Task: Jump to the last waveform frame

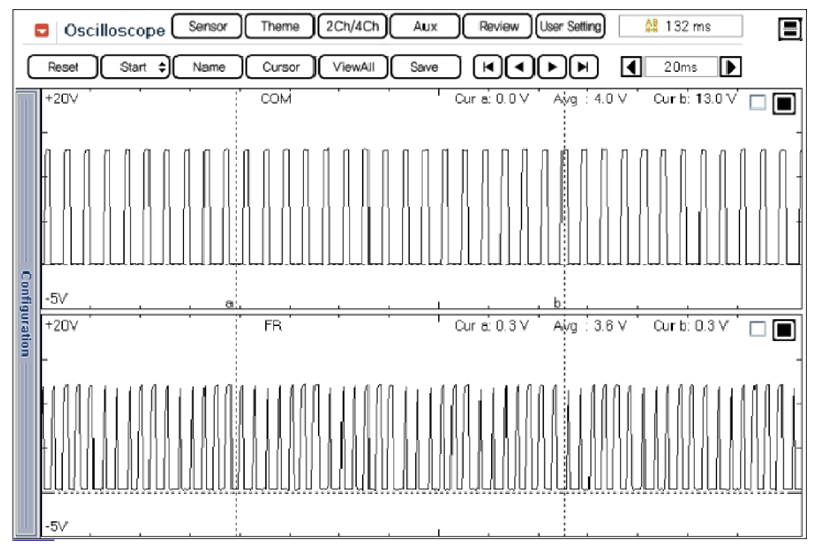Action: (583, 67)
